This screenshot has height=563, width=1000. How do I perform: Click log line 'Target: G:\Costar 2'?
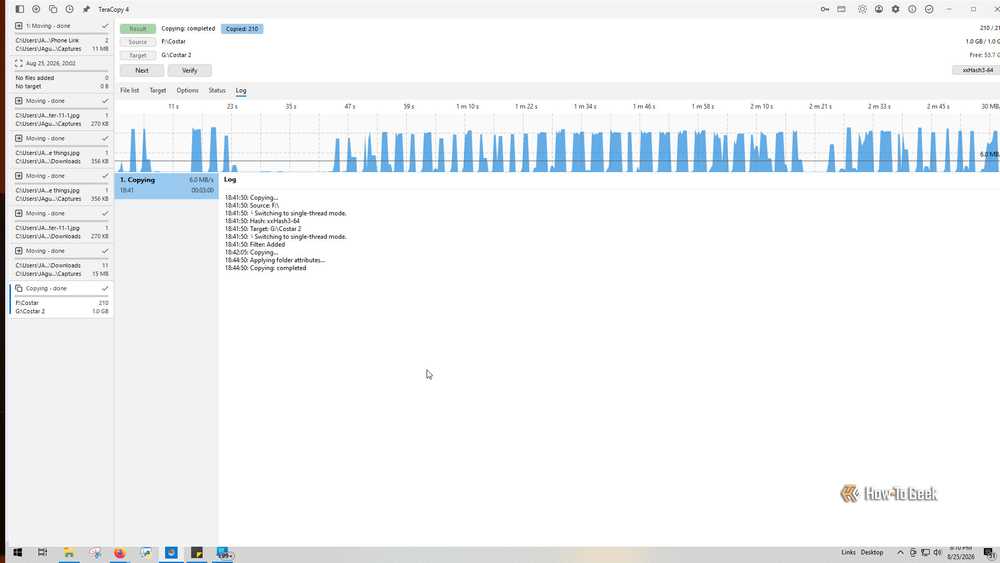click(263, 229)
